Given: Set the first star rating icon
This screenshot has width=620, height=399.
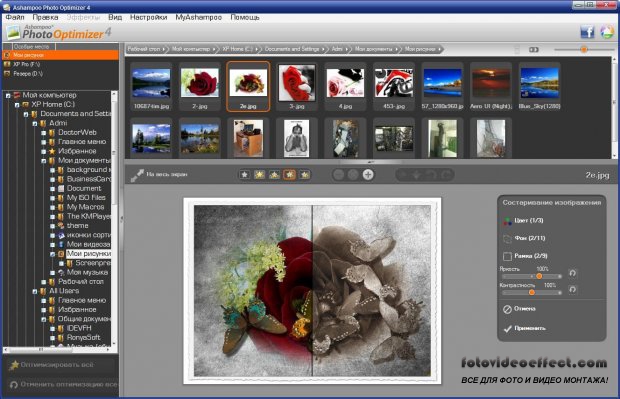Looking at the screenshot, I should pos(244,174).
